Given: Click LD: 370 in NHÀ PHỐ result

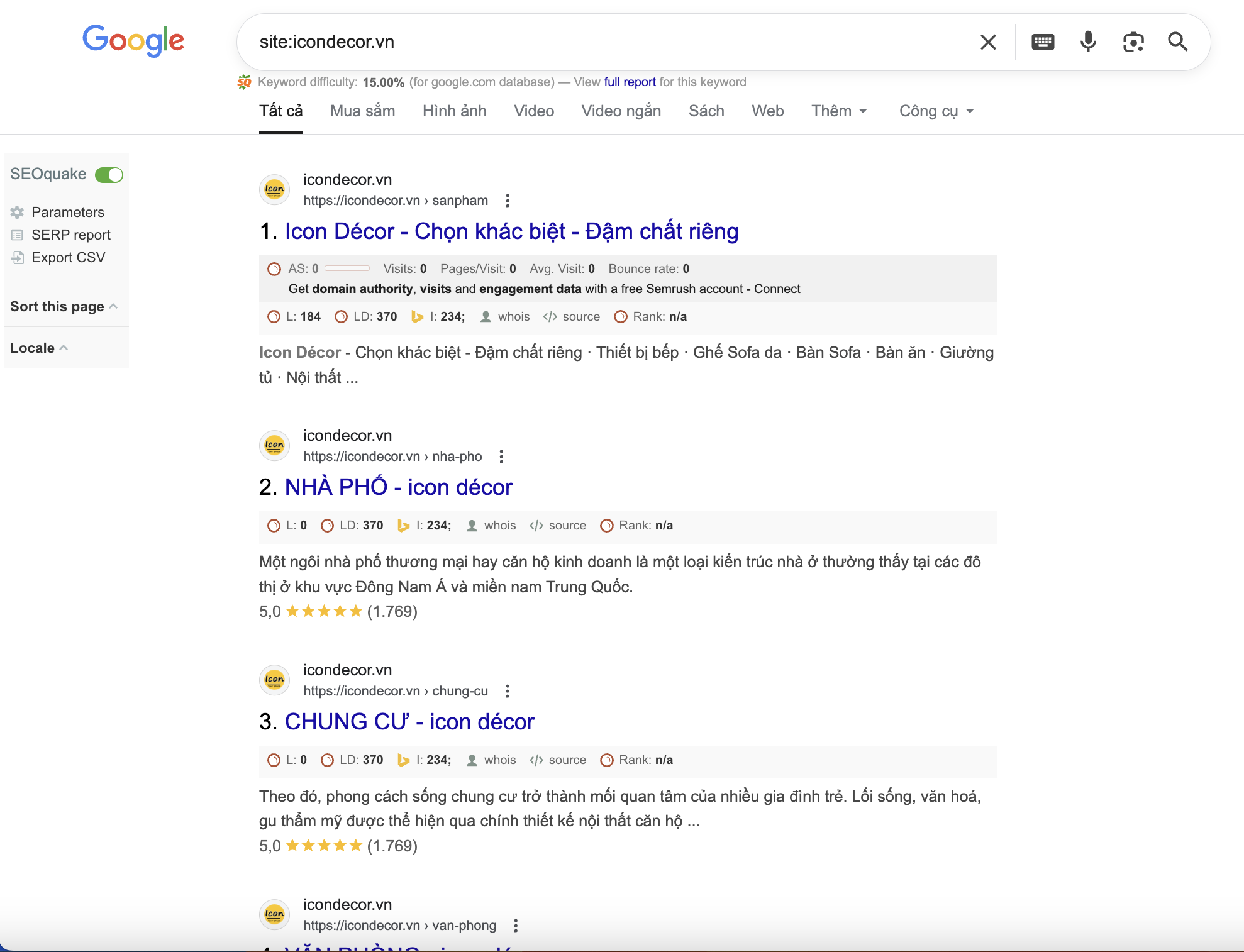Looking at the screenshot, I should [352, 526].
